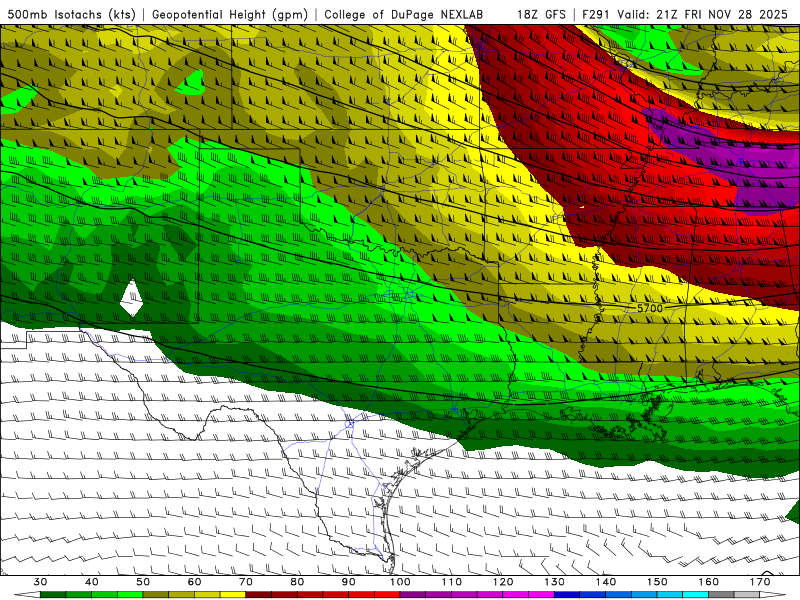The height and width of the screenshot is (600, 800).
Task: Click the "110" value on the legend scale
Action: [452, 582]
